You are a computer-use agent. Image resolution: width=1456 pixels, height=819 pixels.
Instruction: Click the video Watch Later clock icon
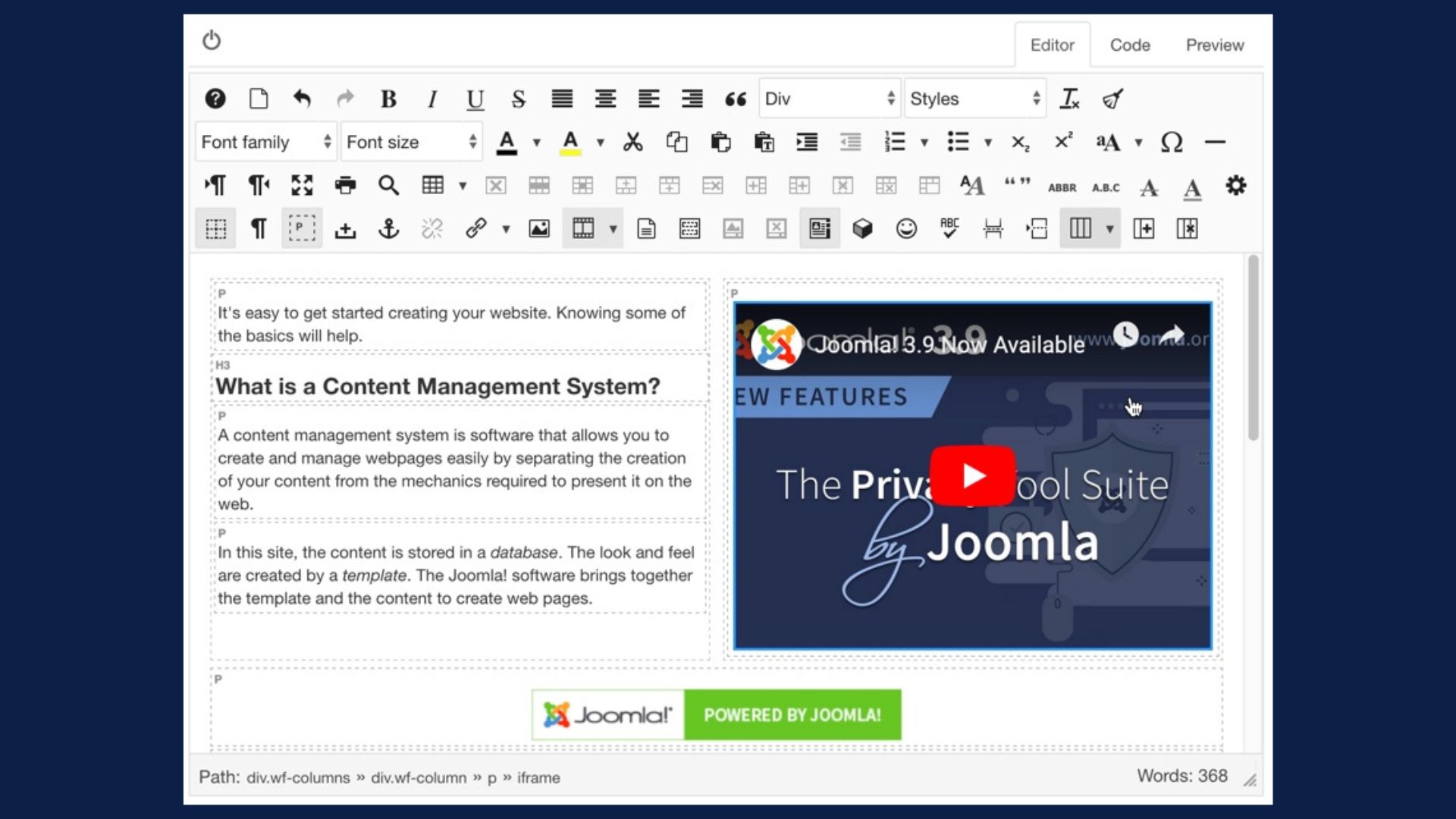[x=1126, y=334]
